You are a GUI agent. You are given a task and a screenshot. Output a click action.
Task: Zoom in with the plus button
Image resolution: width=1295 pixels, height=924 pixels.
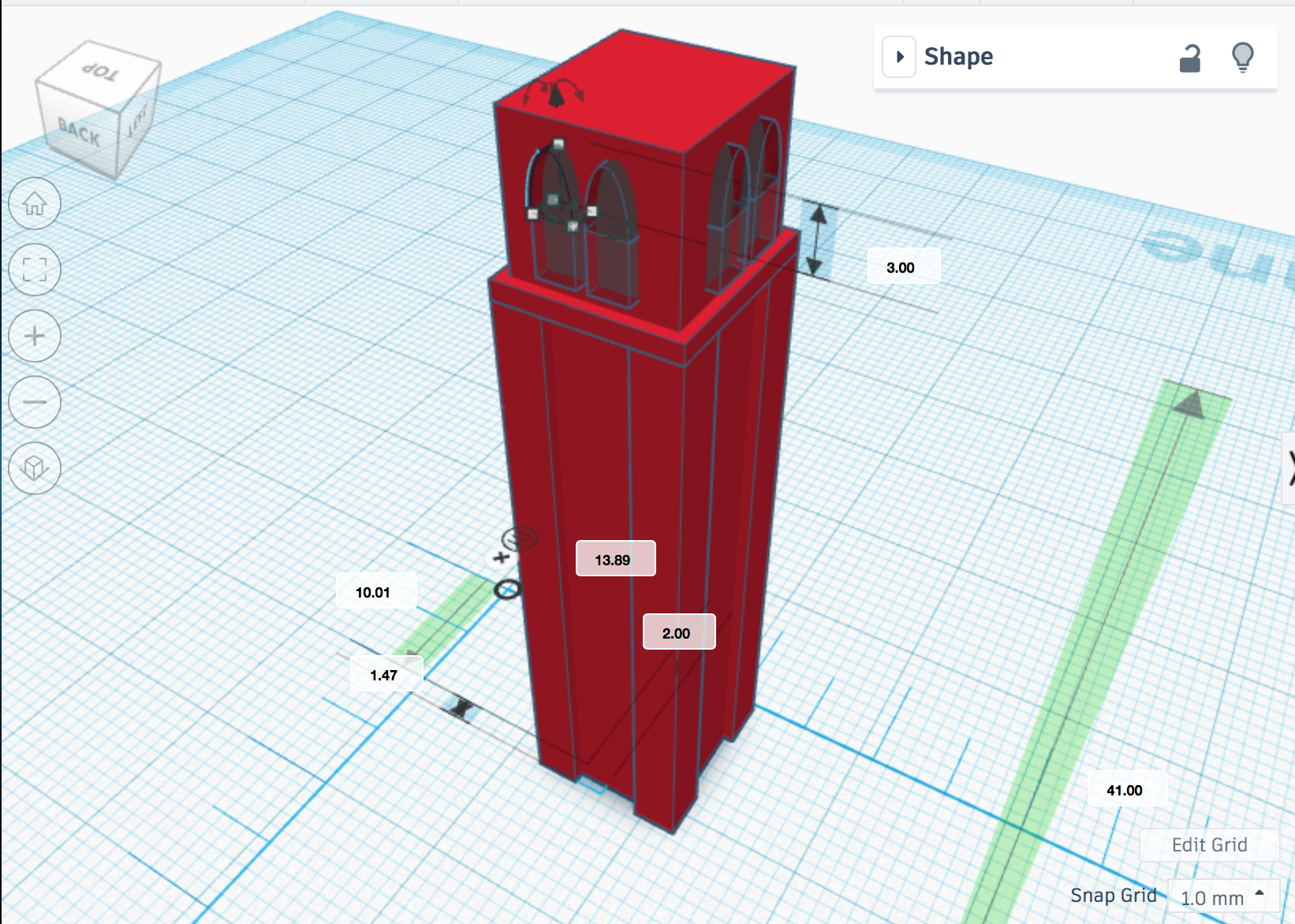(35, 336)
